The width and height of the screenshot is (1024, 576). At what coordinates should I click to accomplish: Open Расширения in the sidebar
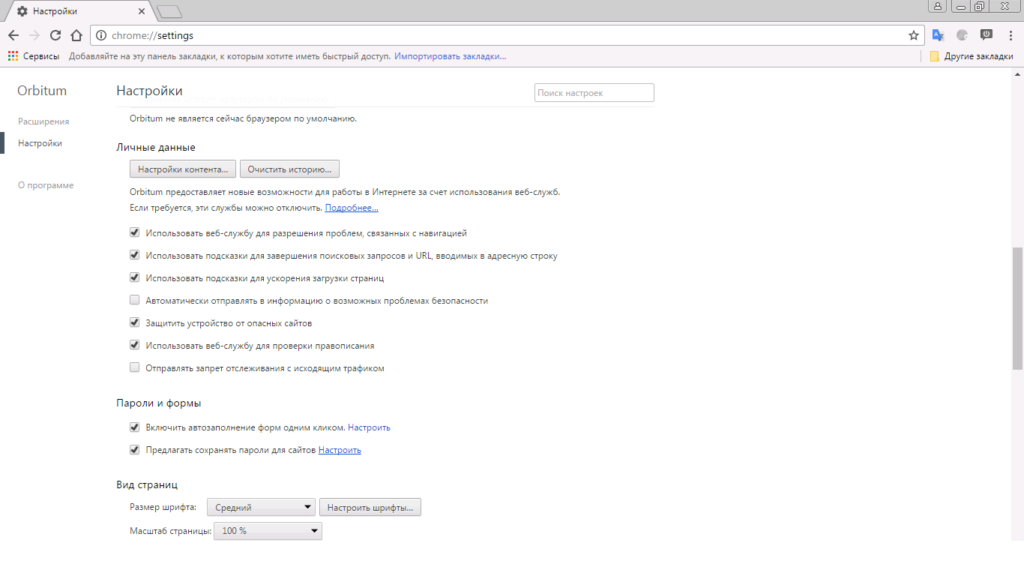pyautogui.click(x=44, y=121)
